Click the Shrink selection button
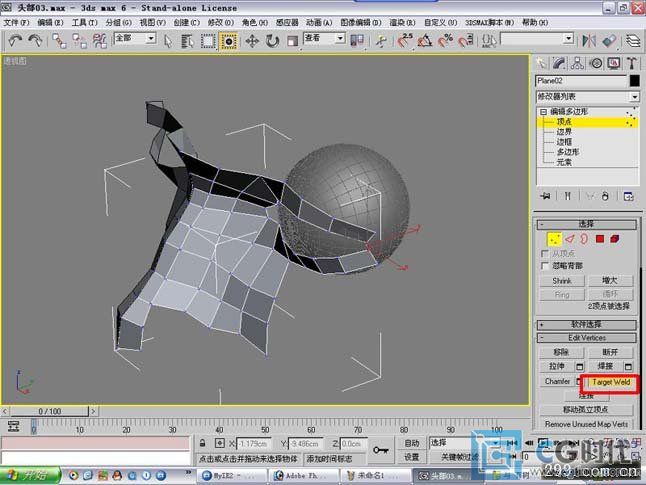Image resolution: width=646 pixels, height=485 pixels. tap(562, 281)
